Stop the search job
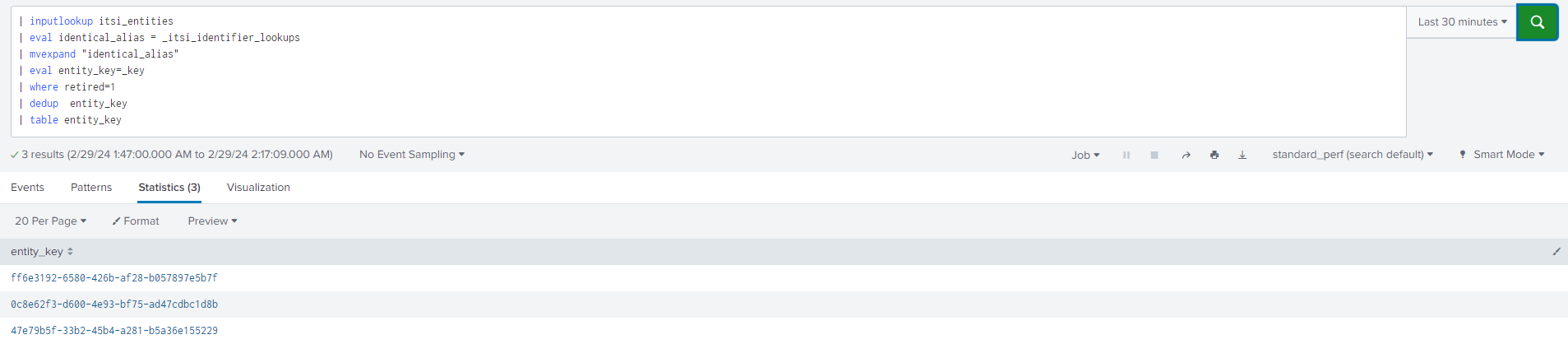This screenshot has height=344, width=1568. click(x=1154, y=155)
